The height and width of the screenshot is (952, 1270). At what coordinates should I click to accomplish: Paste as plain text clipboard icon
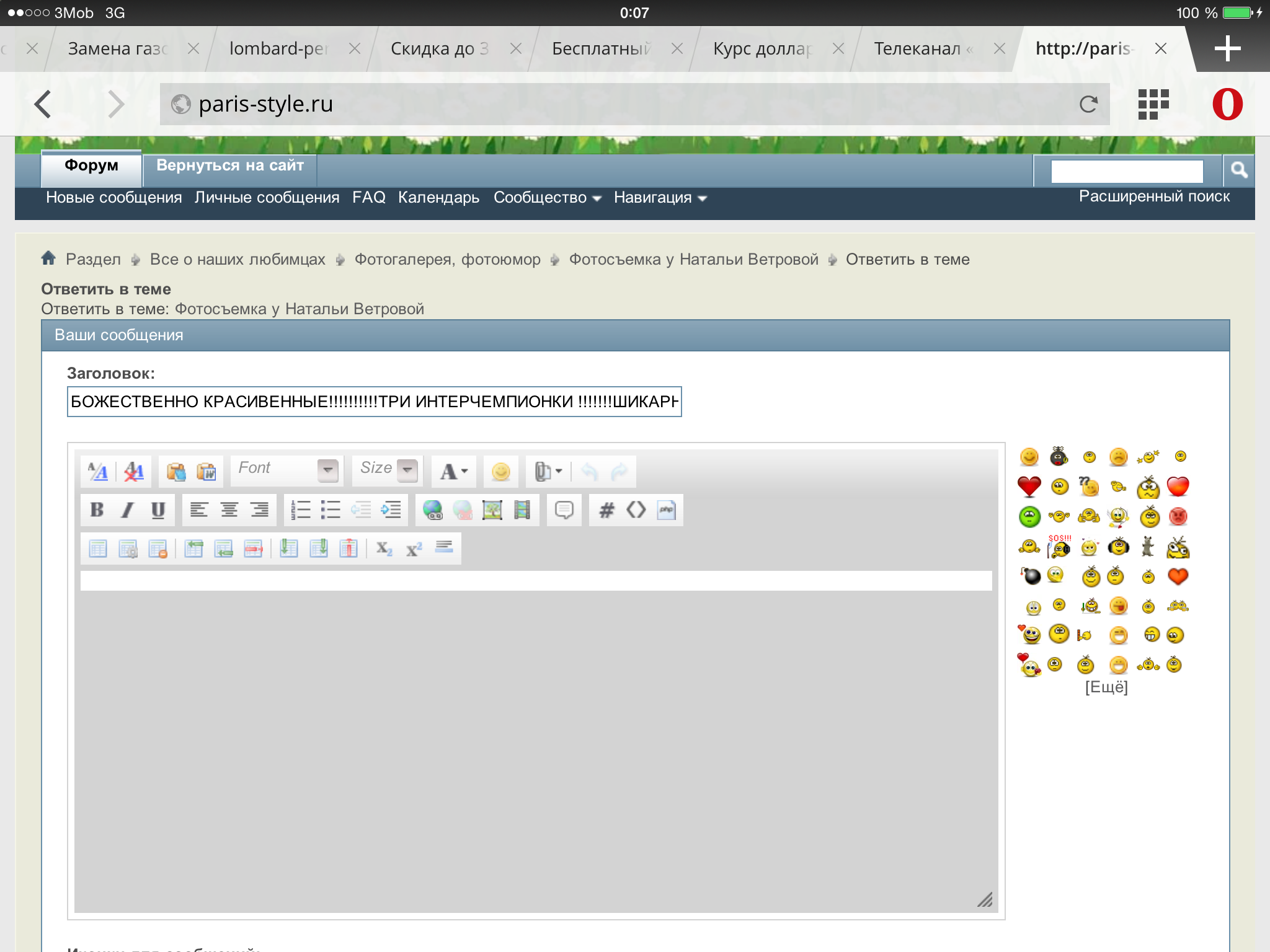tap(176, 472)
